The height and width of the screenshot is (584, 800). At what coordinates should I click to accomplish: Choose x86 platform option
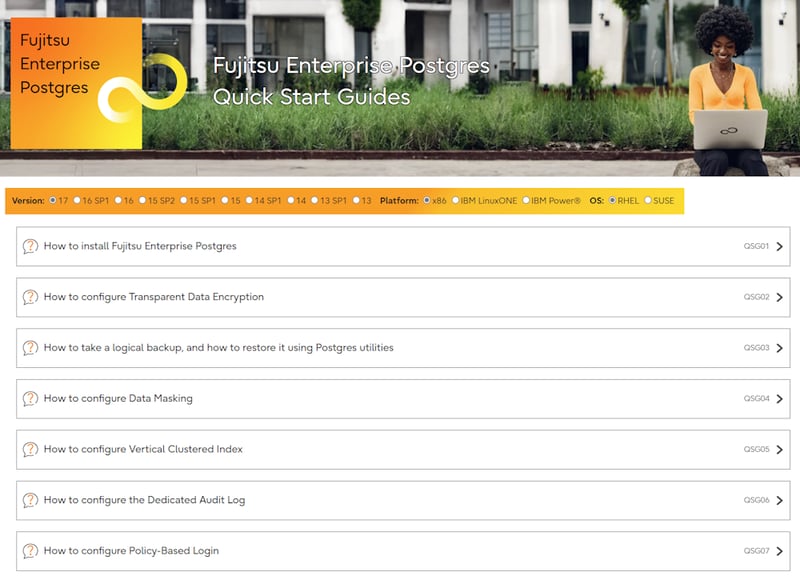point(427,200)
